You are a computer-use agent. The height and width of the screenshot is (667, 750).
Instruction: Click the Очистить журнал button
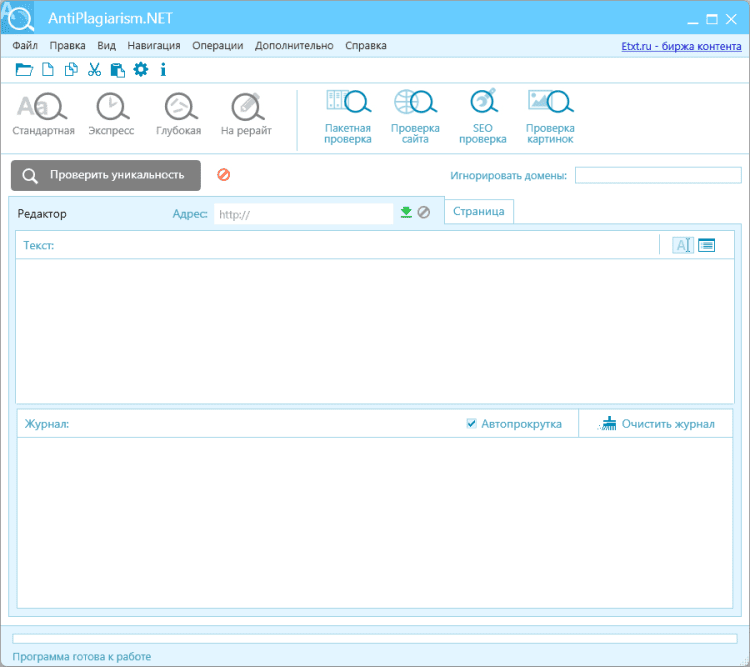(657, 424)
